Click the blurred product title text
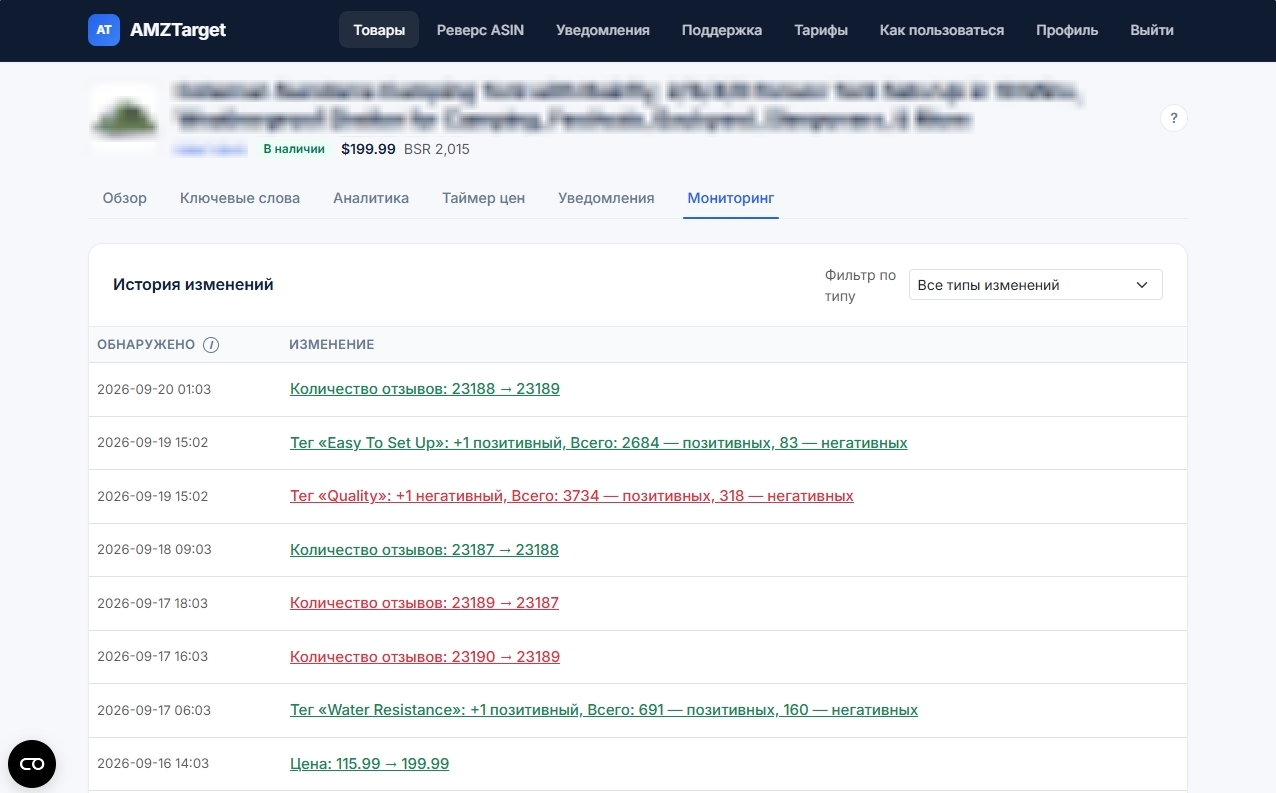 pyautogui.click(x=628, y=107)
